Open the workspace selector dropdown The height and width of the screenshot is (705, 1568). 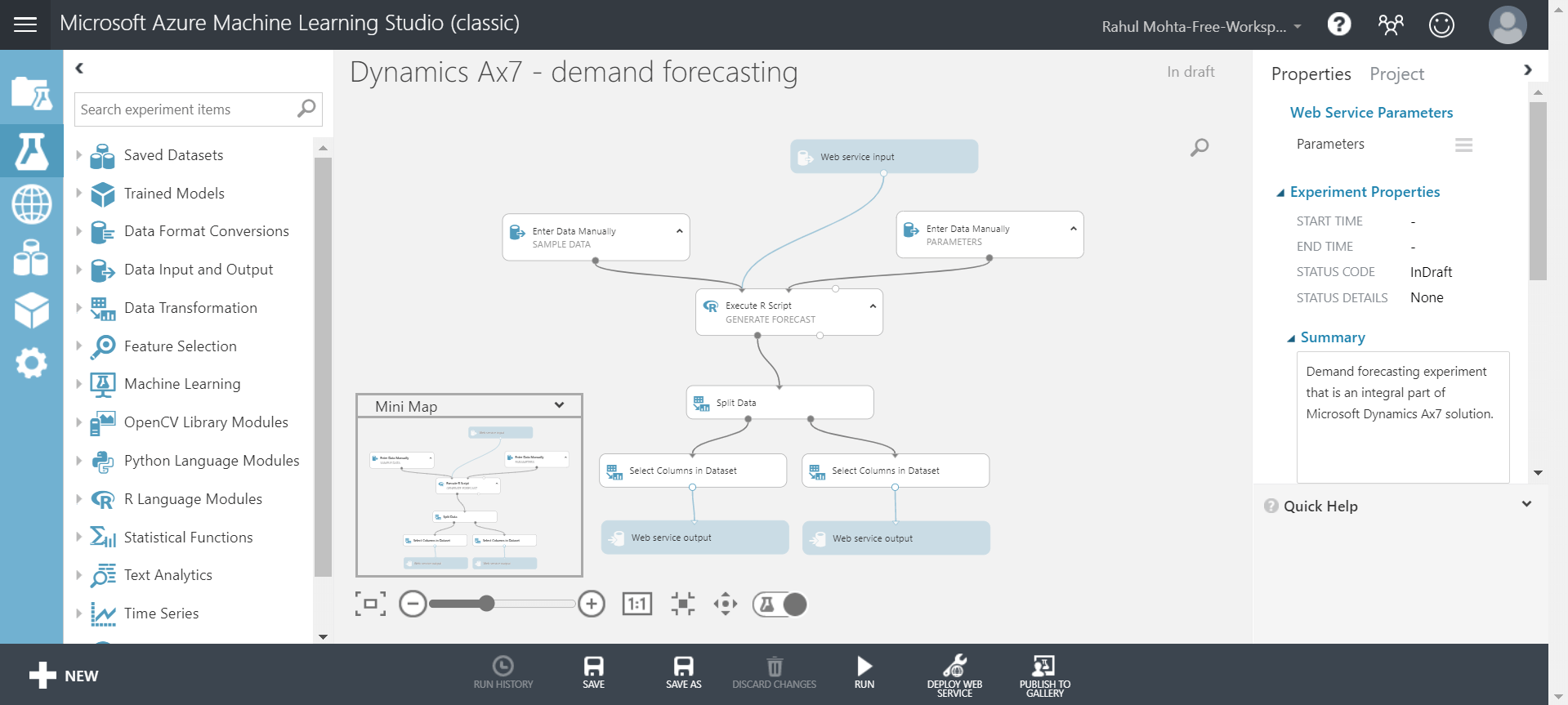[x=1298, y=26]
